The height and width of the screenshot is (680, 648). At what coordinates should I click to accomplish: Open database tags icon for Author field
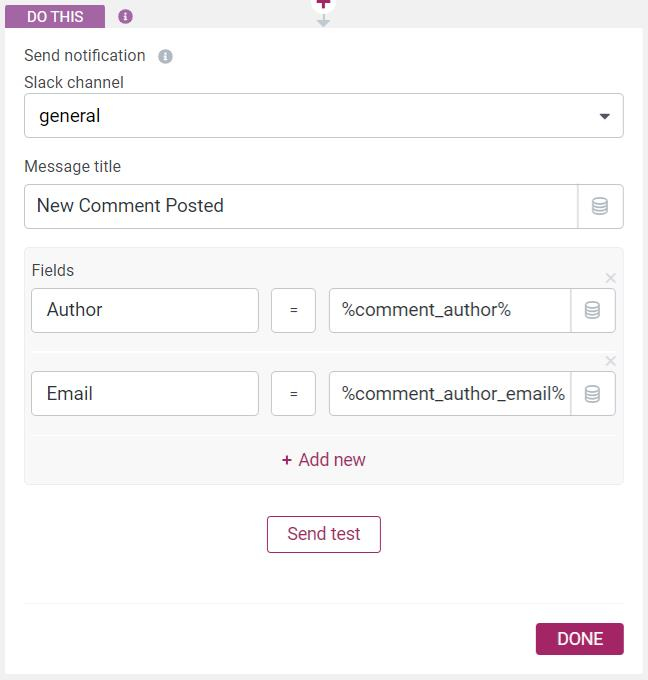pyautogui.click(x=592, y=310)
